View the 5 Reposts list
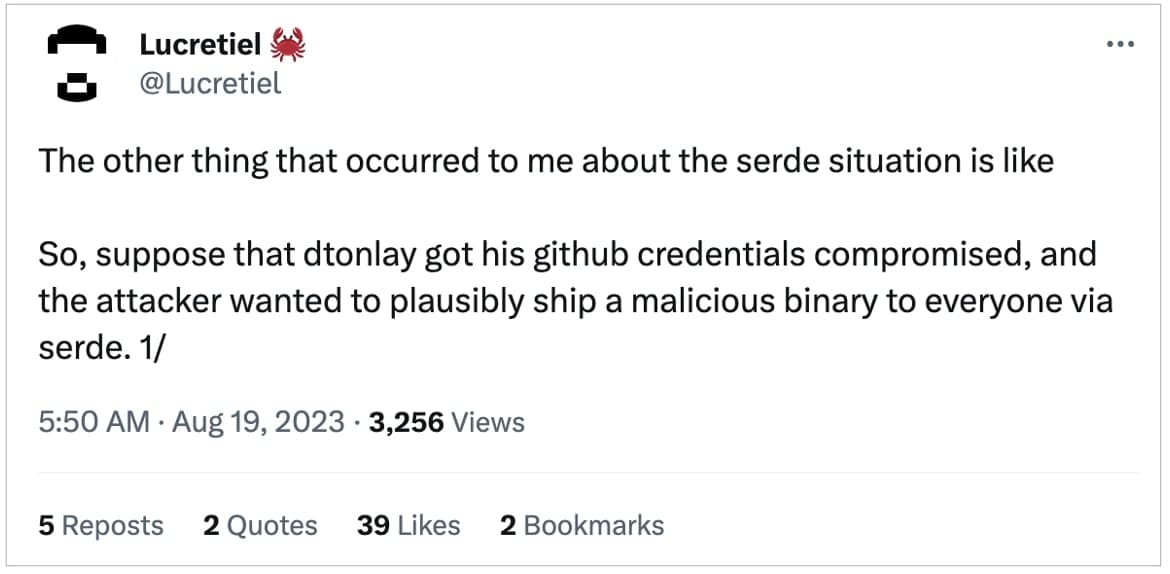The image size is (1170, 574). [x=100, y=525]
